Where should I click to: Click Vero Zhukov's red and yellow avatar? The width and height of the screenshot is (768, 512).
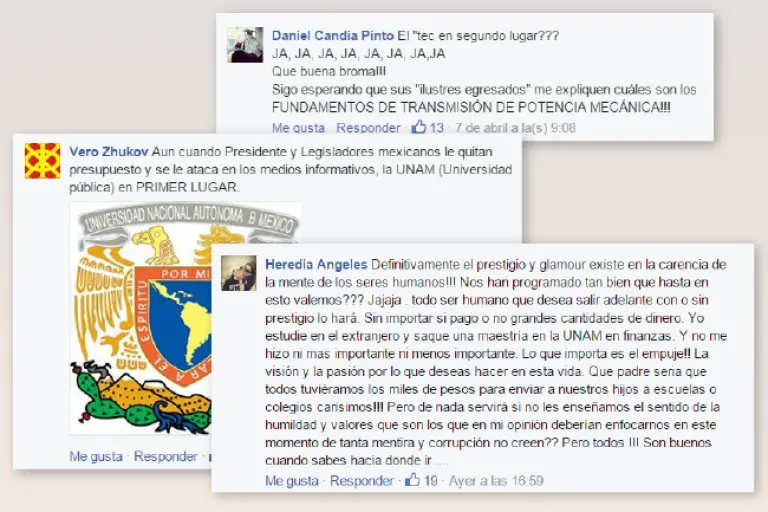[x=43, y=161]
